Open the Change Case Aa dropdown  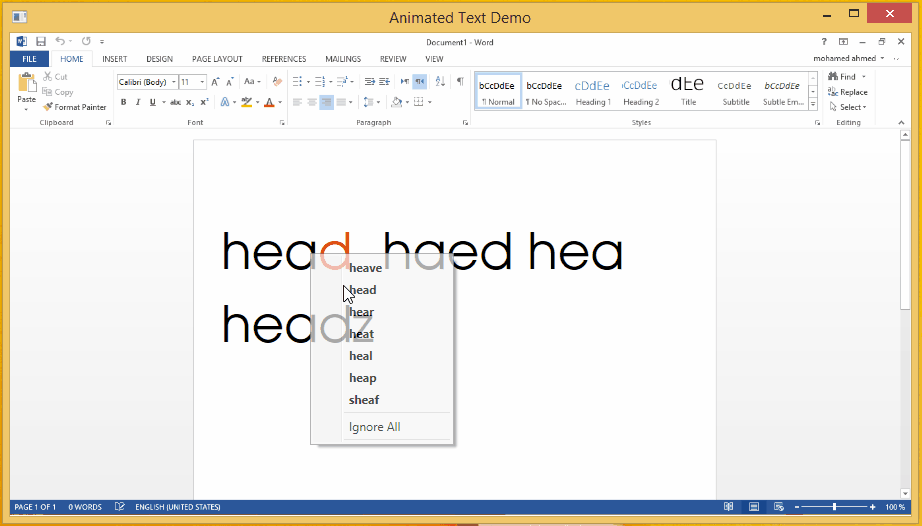pos(252,82)
